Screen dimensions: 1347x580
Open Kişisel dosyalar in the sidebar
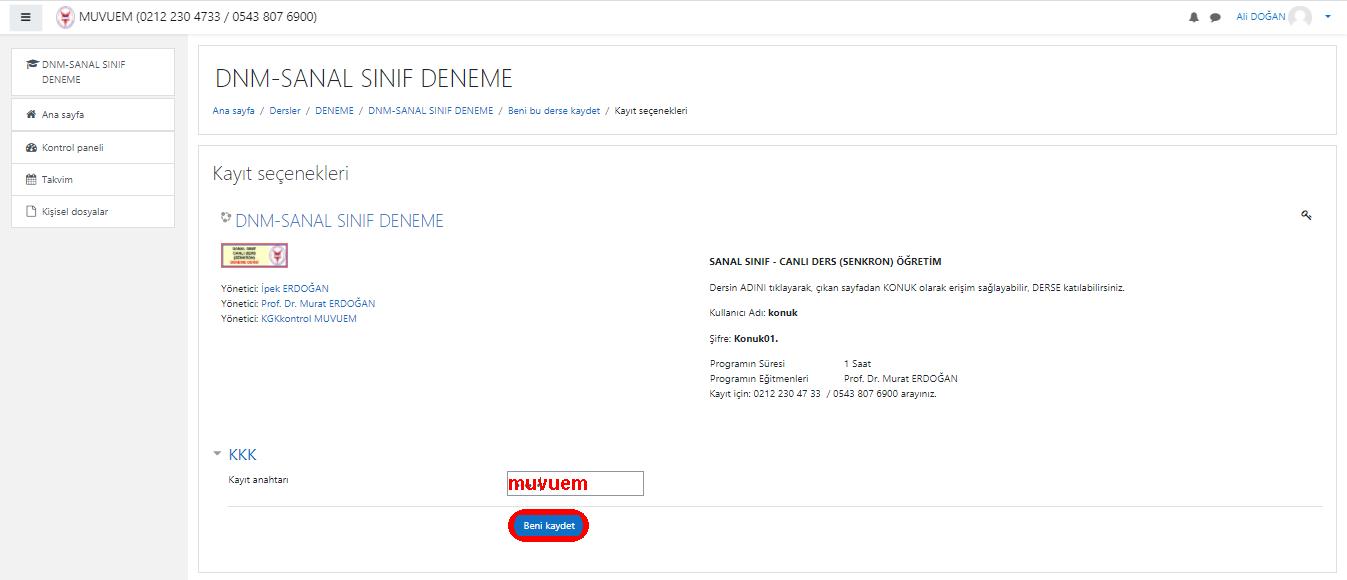[75, 212]
